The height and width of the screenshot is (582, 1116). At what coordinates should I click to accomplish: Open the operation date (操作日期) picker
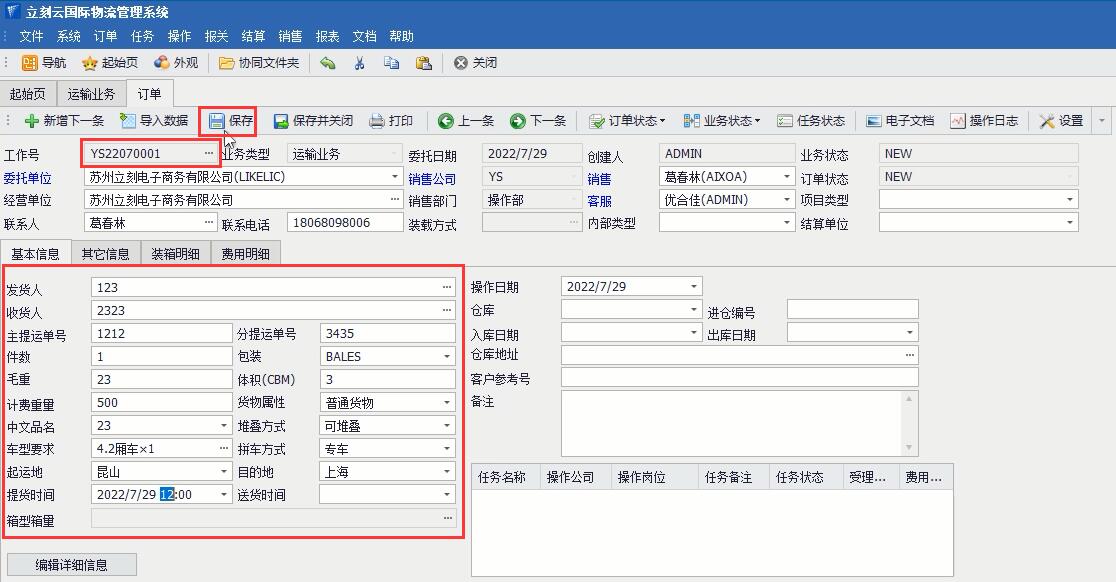coord(693,287)
